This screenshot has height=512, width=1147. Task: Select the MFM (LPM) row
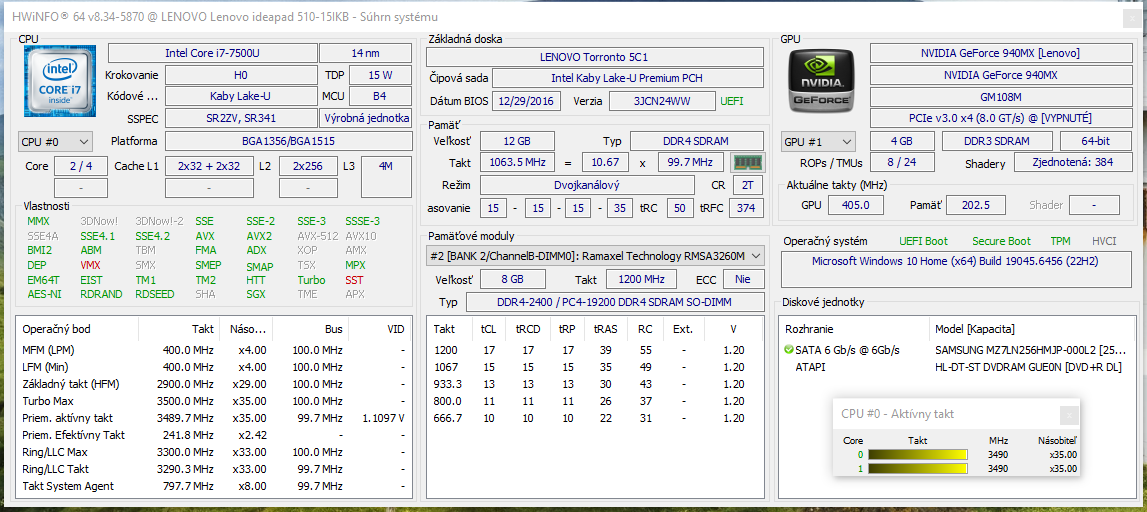point(212,350)
